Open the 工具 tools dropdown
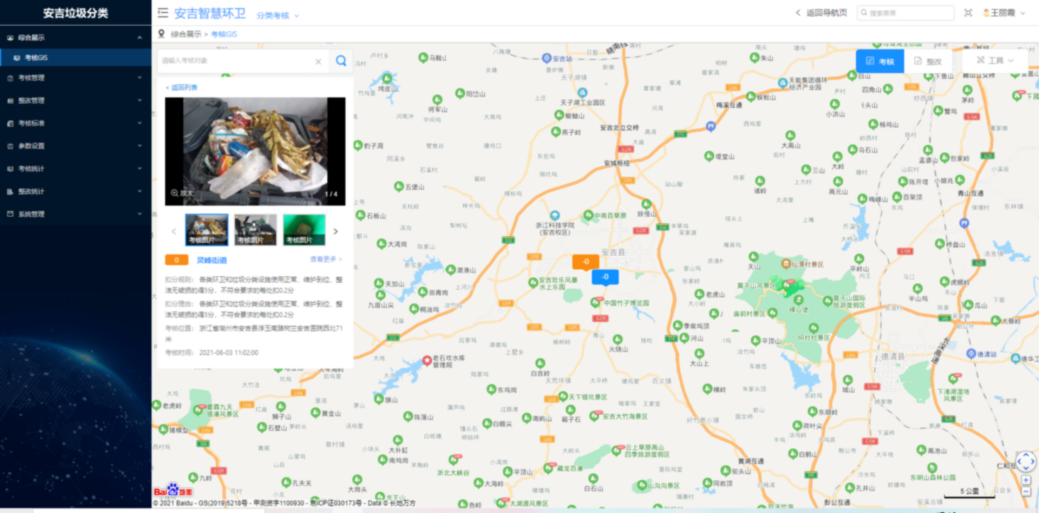This screenshot has width=1039, height=513. click(x=994, y=61)
